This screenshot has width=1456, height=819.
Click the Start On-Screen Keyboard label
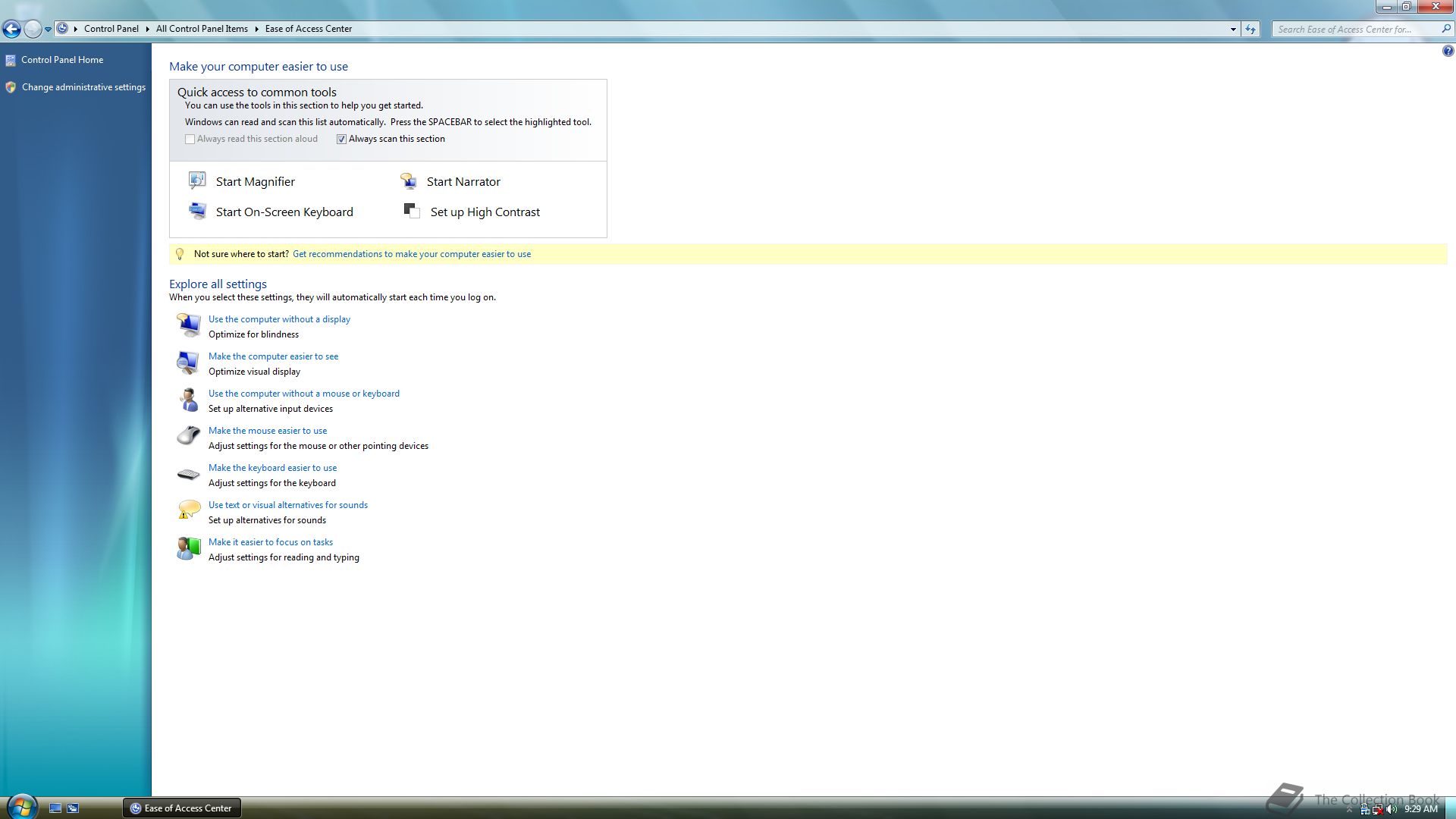pos(284,212)
